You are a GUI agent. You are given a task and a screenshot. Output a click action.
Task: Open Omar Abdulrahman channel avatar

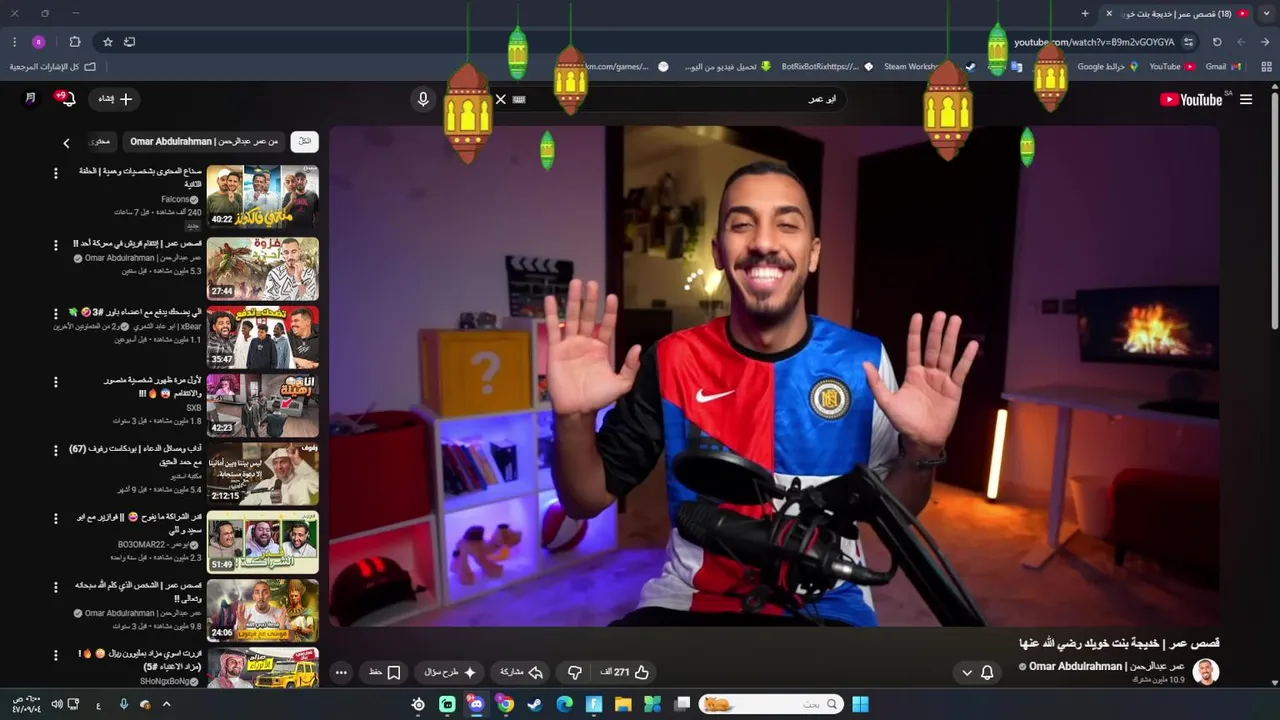click(x=1206, y=672)
